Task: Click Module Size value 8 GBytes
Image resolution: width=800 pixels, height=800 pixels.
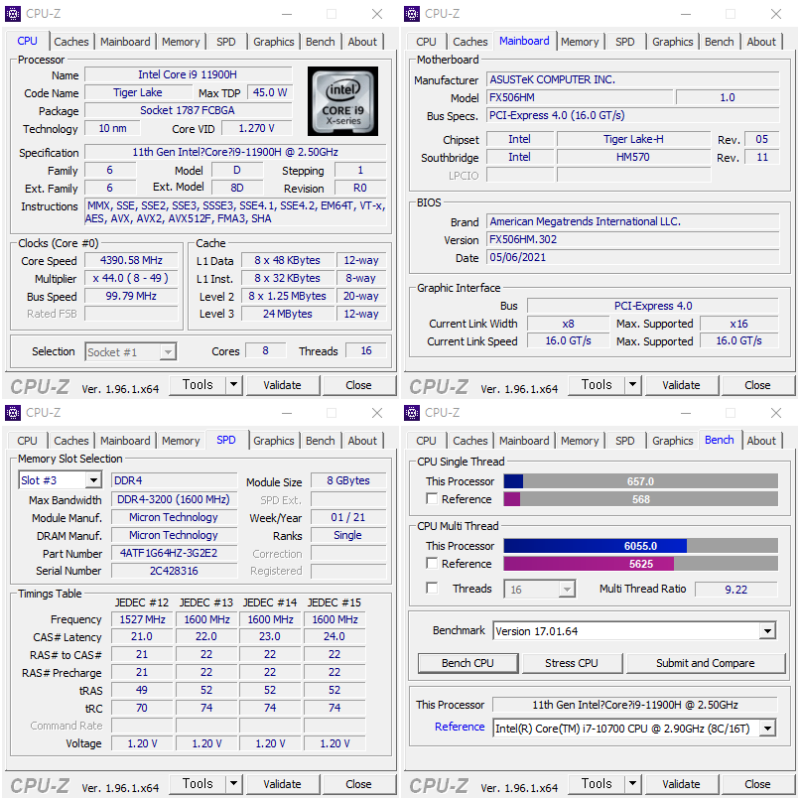Action: tap(348, 481)
